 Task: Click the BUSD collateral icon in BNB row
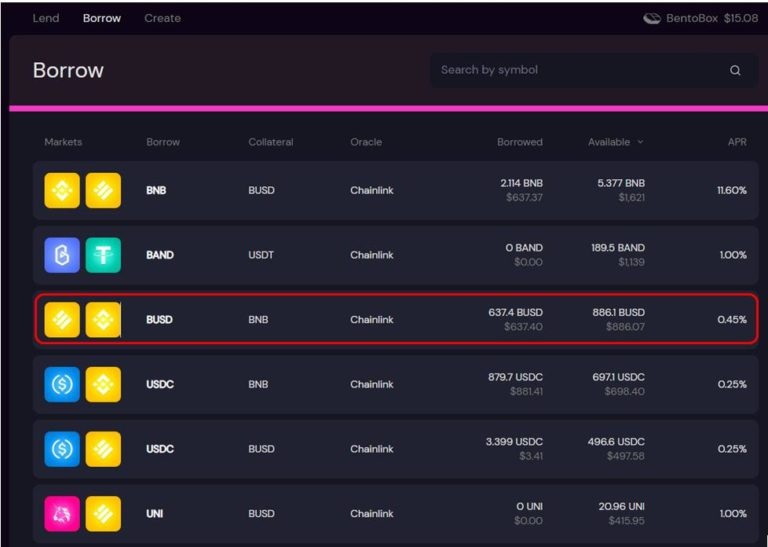point(103,190)
